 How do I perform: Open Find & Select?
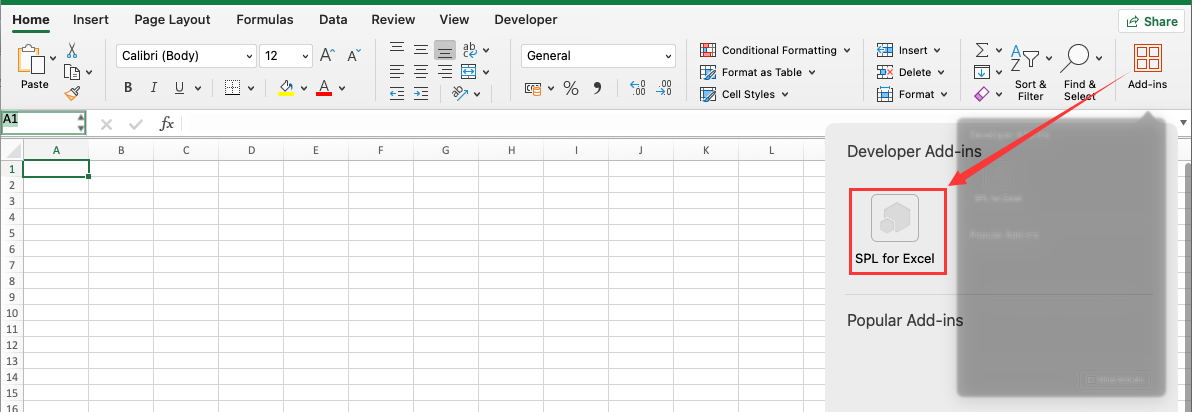1079,72
